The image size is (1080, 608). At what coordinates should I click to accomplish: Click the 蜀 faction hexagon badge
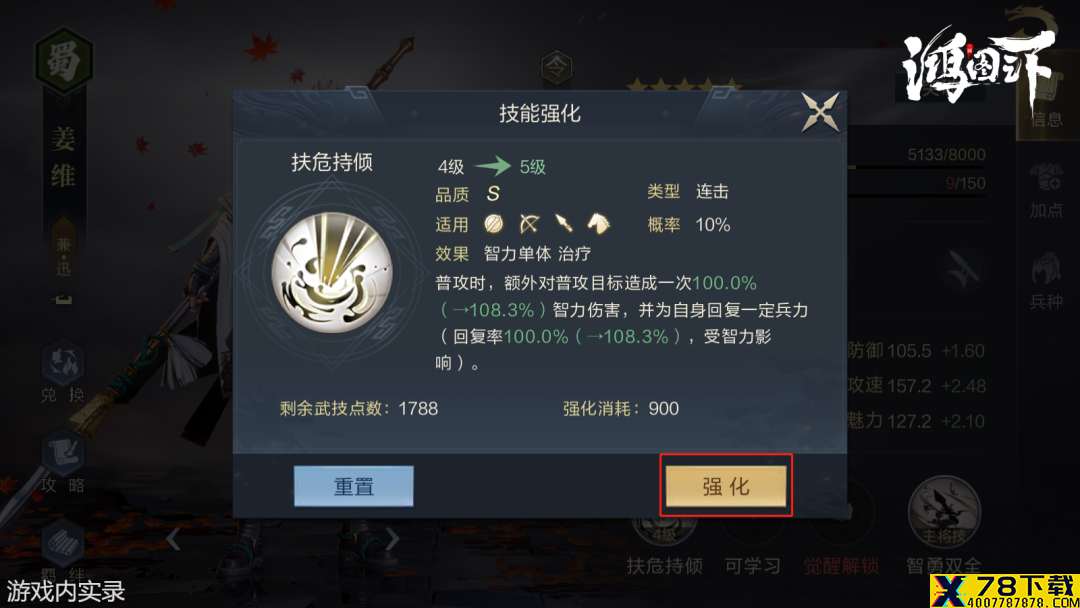click(63, 61)
